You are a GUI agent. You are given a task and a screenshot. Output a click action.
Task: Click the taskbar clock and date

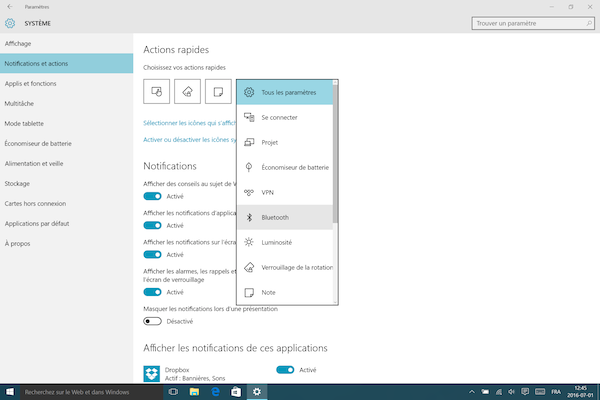tap(580, 392)
